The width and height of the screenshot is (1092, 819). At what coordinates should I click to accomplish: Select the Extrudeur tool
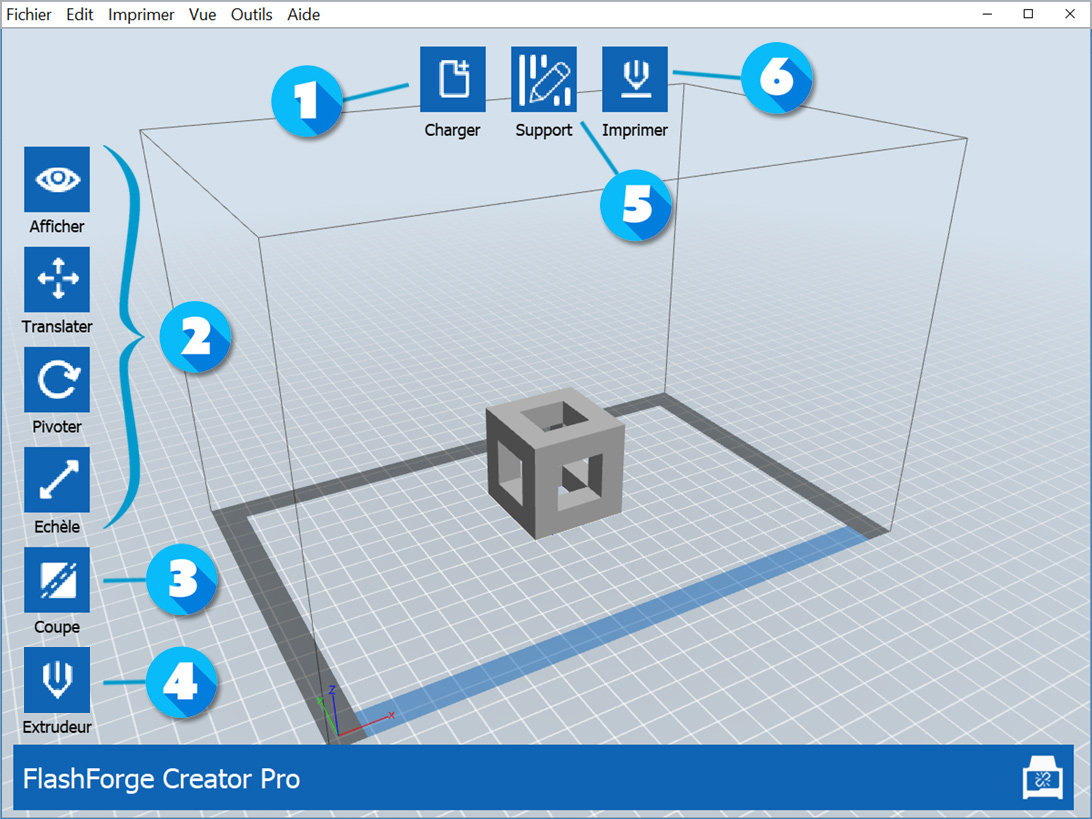[x=57, y=680]
